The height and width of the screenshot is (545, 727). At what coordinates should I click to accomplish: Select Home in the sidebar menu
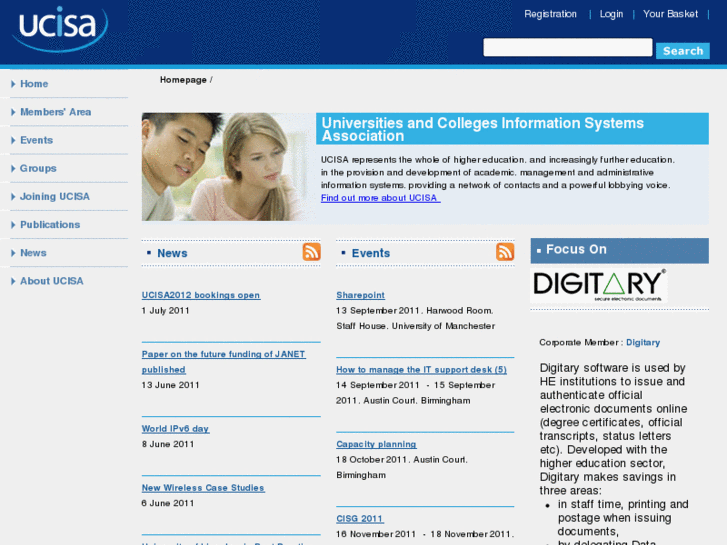click(34, 84)
